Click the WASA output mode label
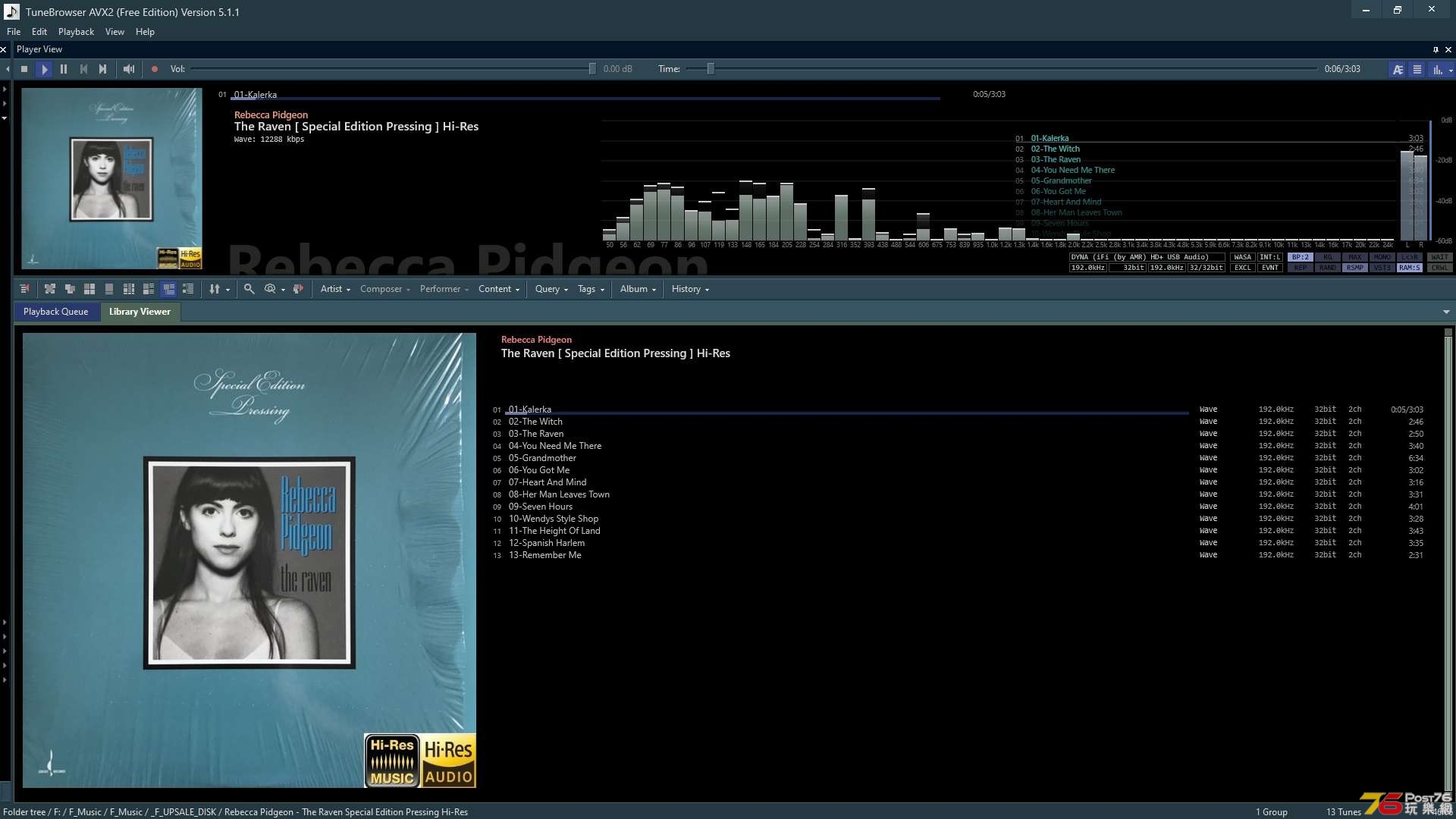 (x=1243, y=257)
